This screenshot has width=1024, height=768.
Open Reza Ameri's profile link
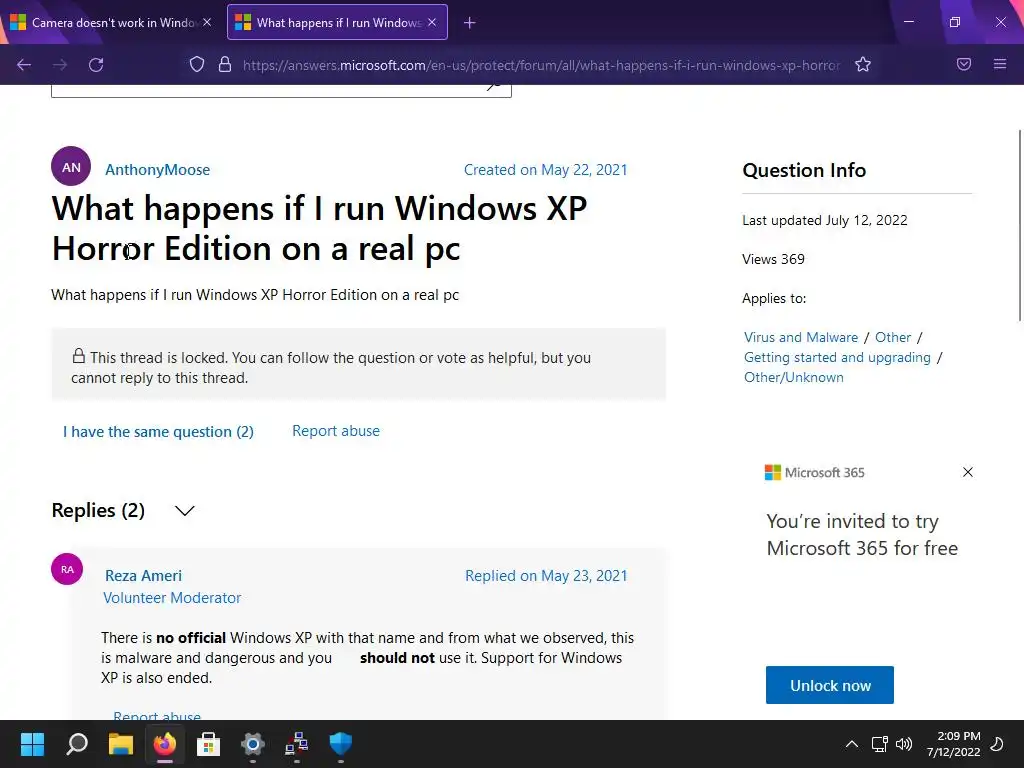144,575
